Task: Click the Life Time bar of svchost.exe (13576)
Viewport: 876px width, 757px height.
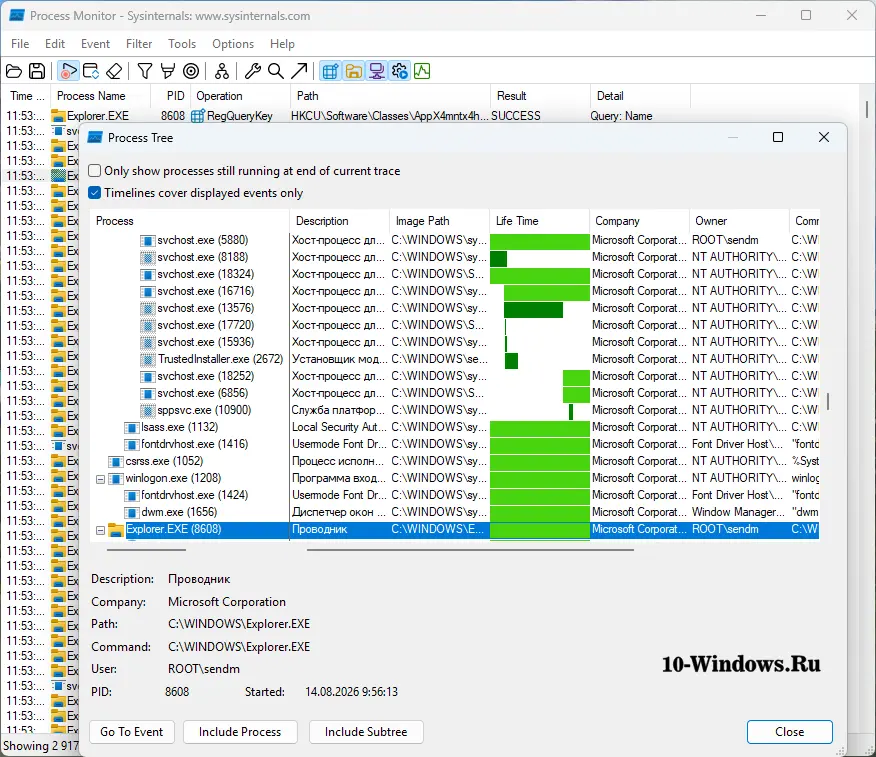Action: pyautogui.click(x=533, y=308)
